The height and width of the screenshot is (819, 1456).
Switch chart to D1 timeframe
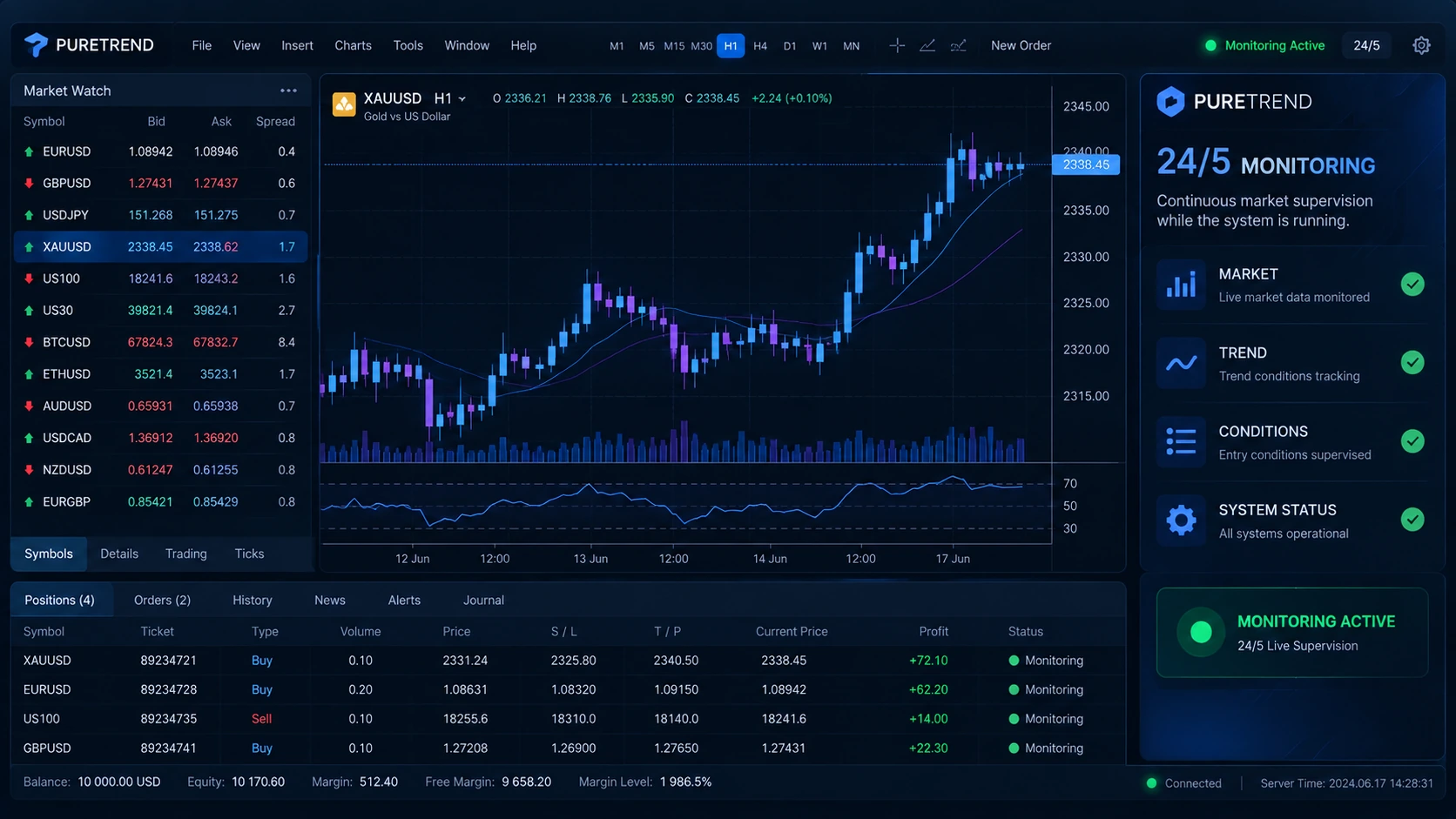pos(790,46)
